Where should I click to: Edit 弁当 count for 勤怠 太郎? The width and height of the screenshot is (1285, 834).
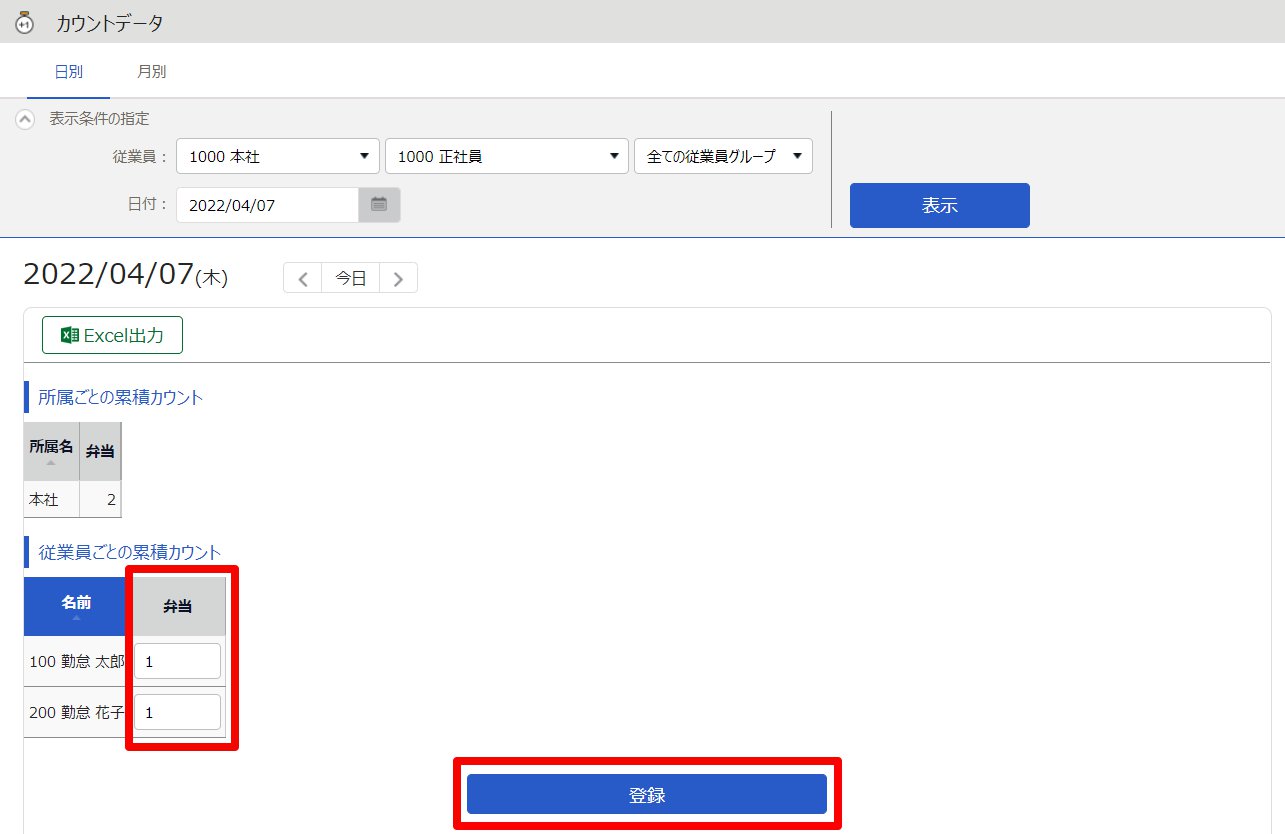pos(177,661)
